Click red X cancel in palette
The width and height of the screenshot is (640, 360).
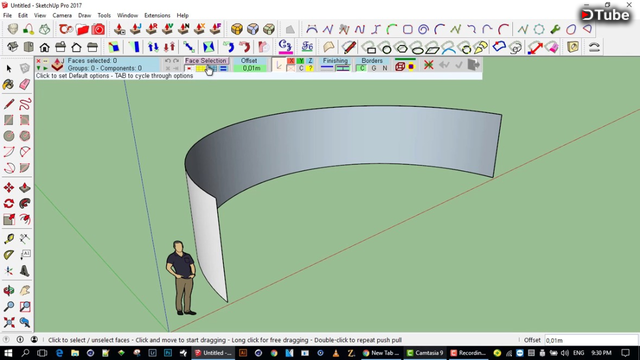point(428,65)
